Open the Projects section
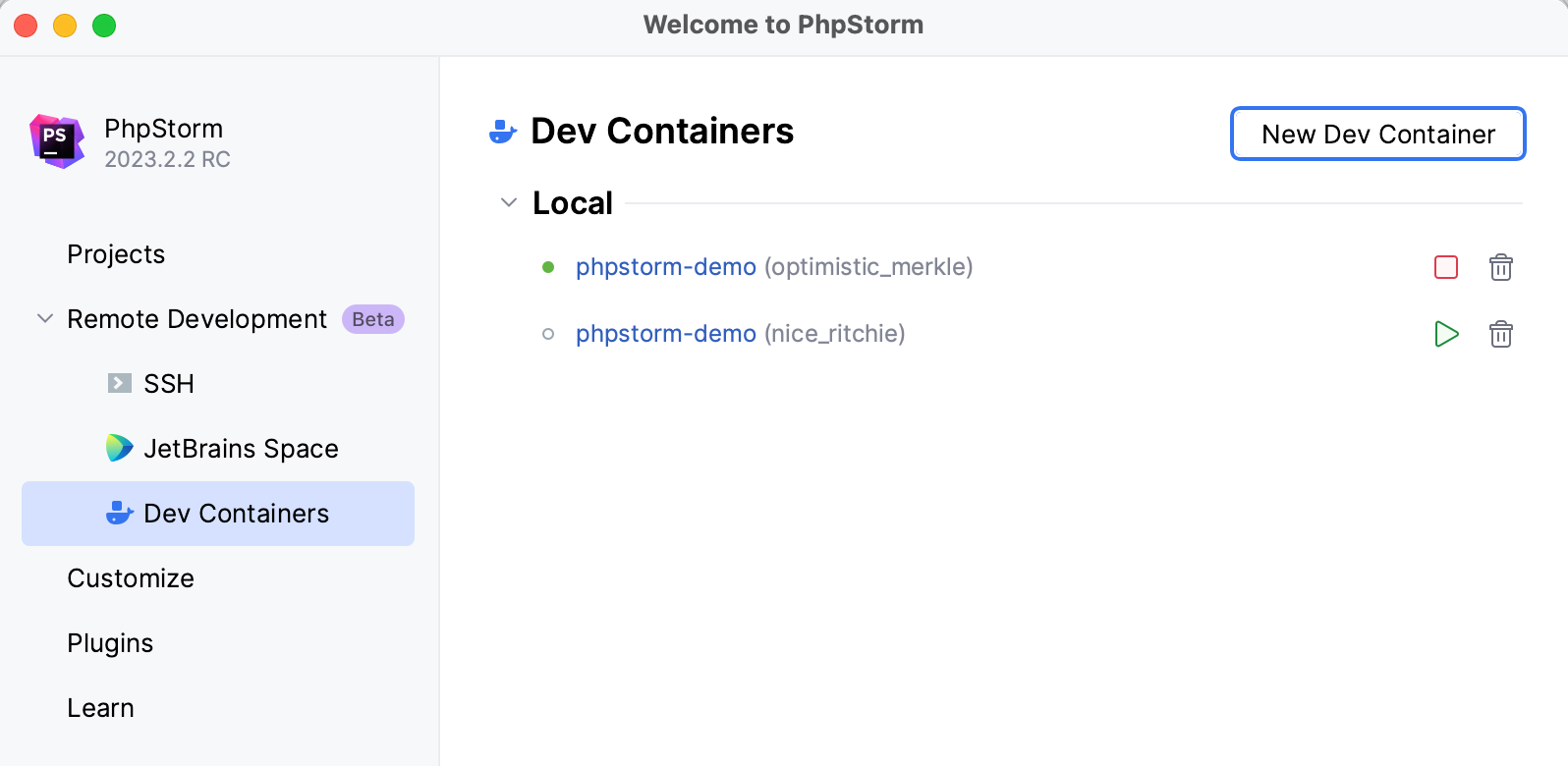 click(x=116, y=254)
